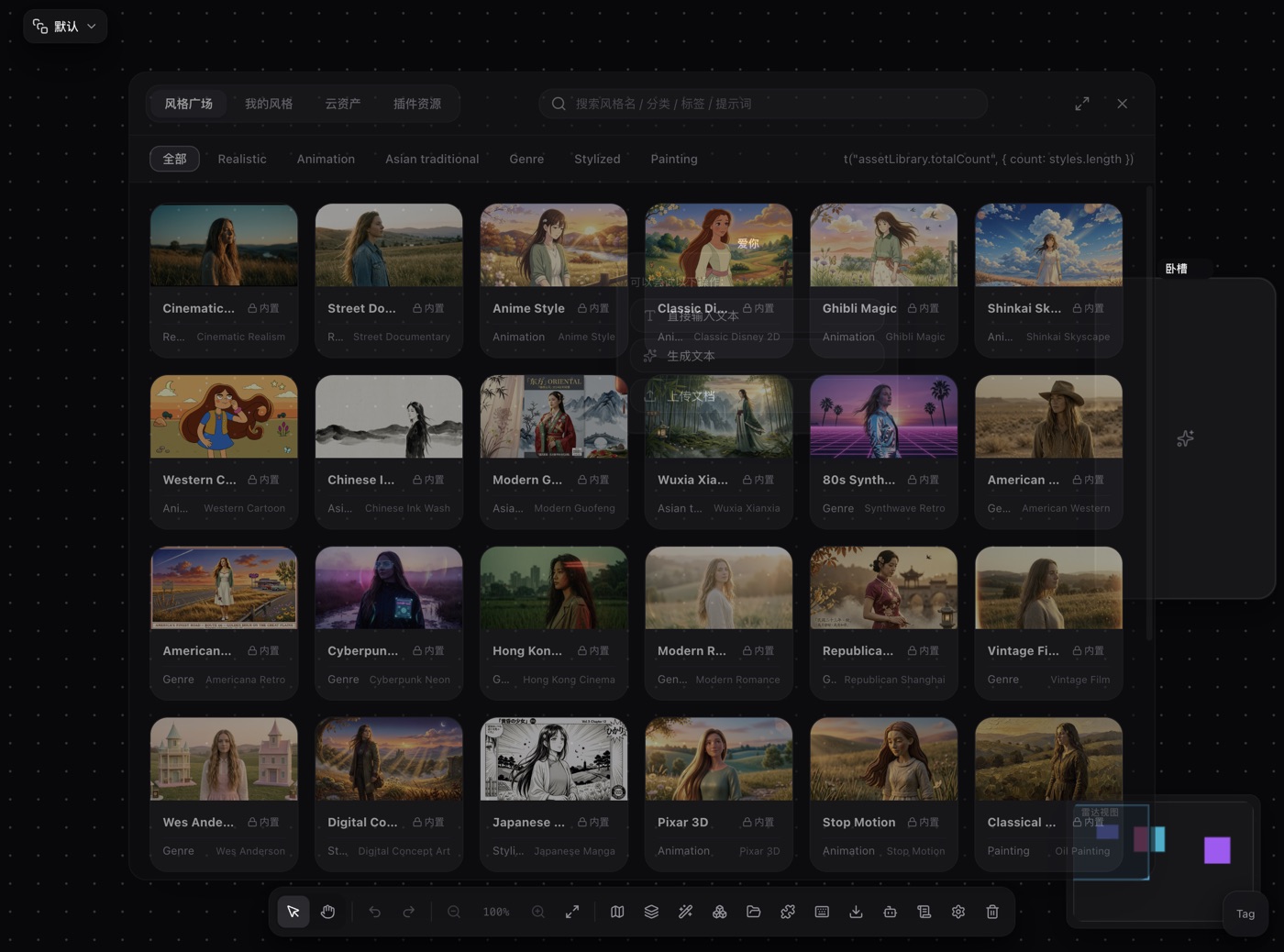Open the 默认 dropdown at top left

[65, 26]
